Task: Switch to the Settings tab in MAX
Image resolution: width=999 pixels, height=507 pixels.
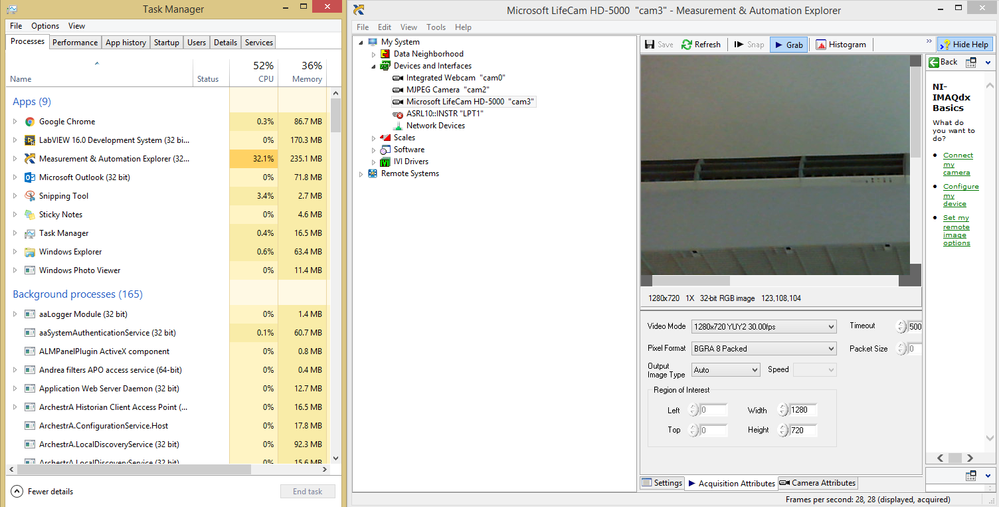Action: click(662, 483)
